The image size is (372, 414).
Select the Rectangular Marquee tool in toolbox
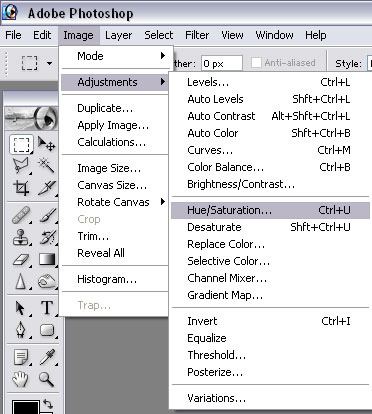(x=21, y=144)
